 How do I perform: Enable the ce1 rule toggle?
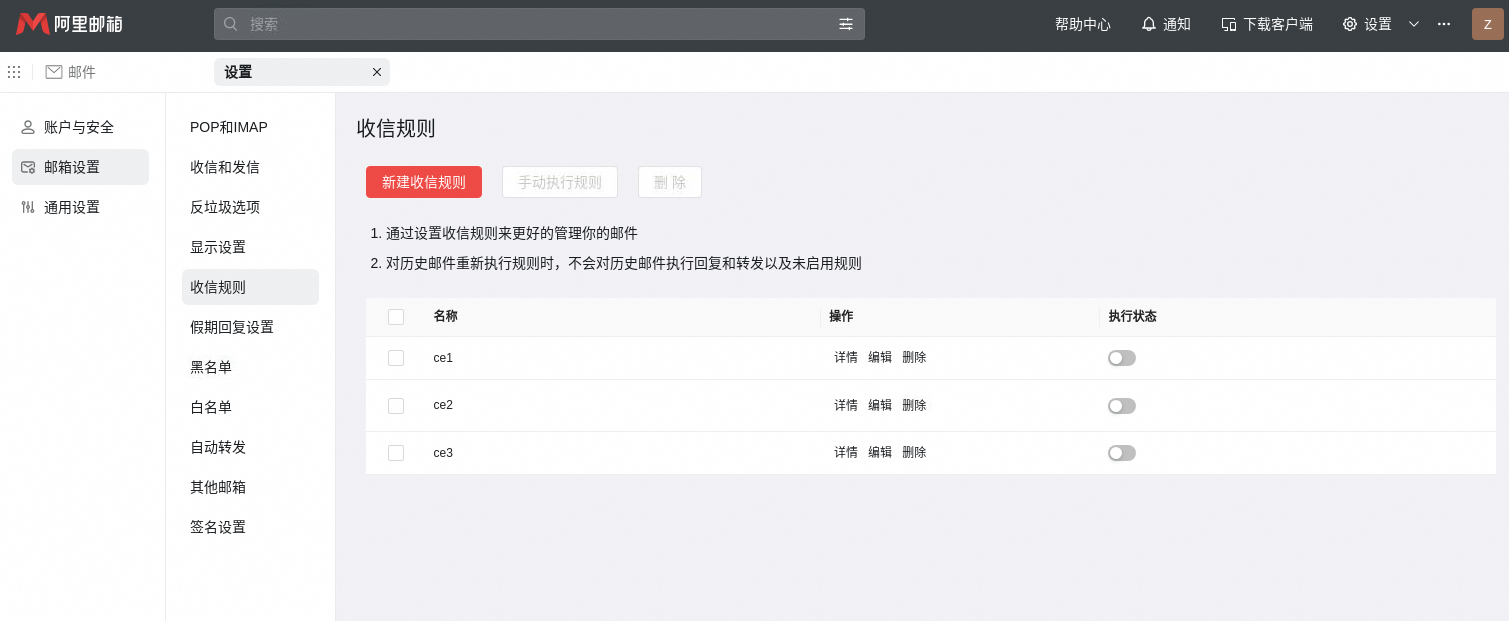[1121, 358]
